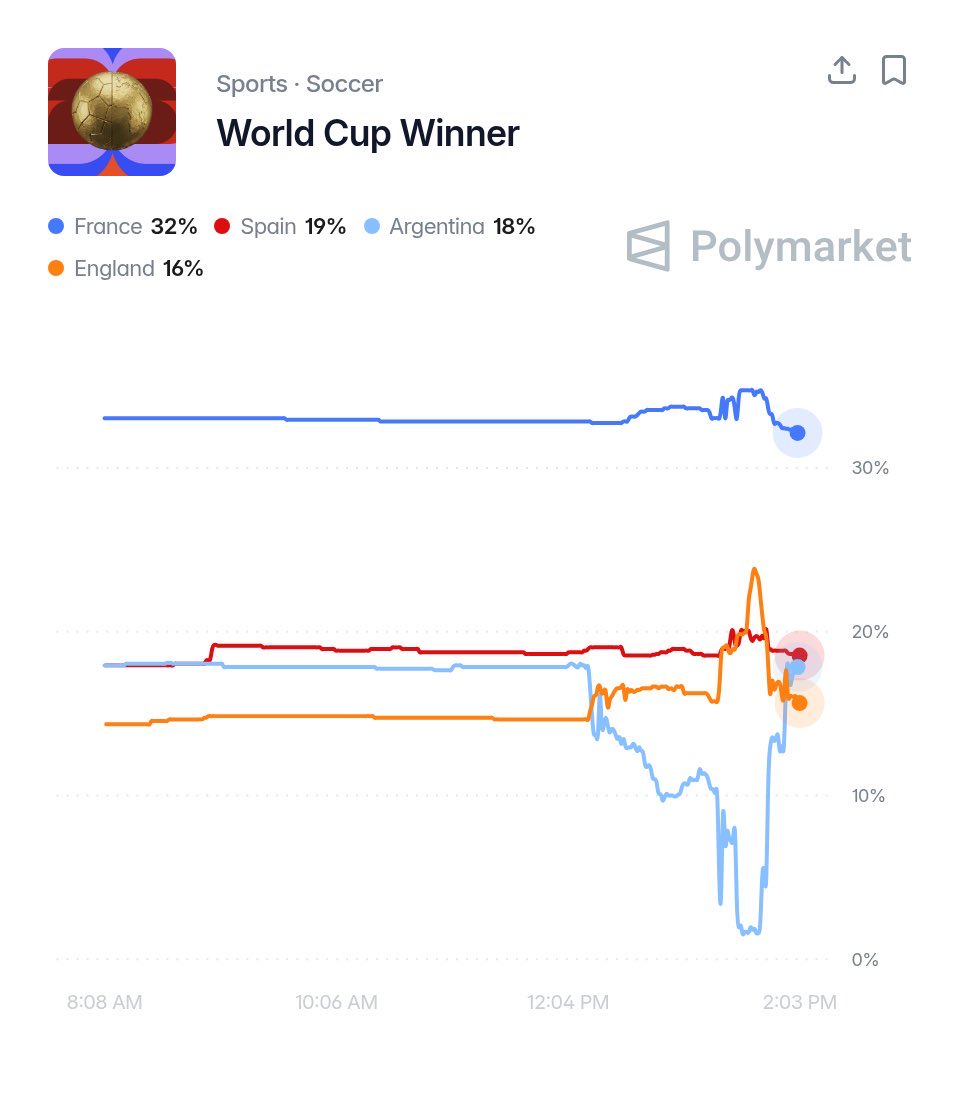
Task: Select the Spain red legend dot
Action: click(222, 226)
